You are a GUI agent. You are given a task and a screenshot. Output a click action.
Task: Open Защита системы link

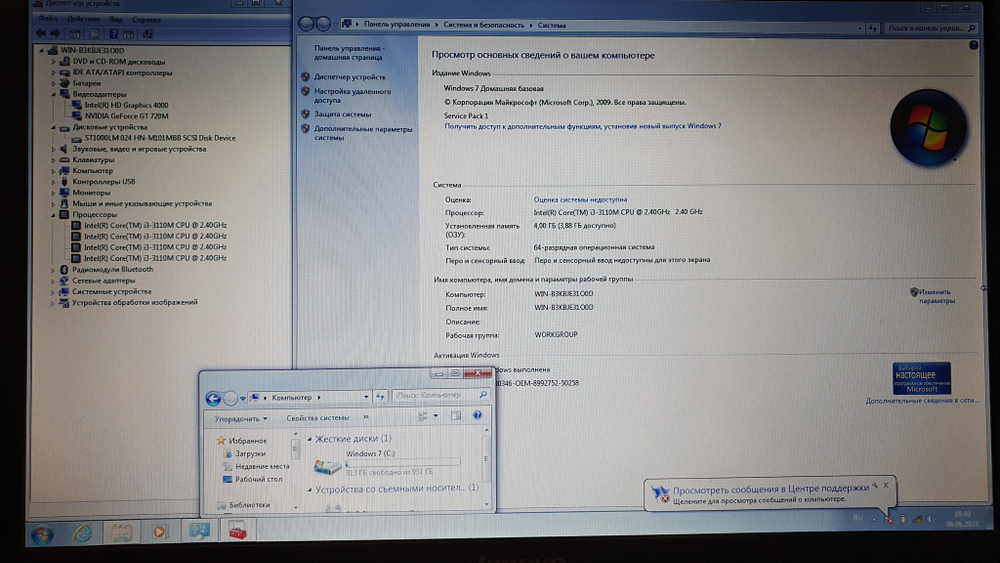pyautogui.click(x=342, y=114)
